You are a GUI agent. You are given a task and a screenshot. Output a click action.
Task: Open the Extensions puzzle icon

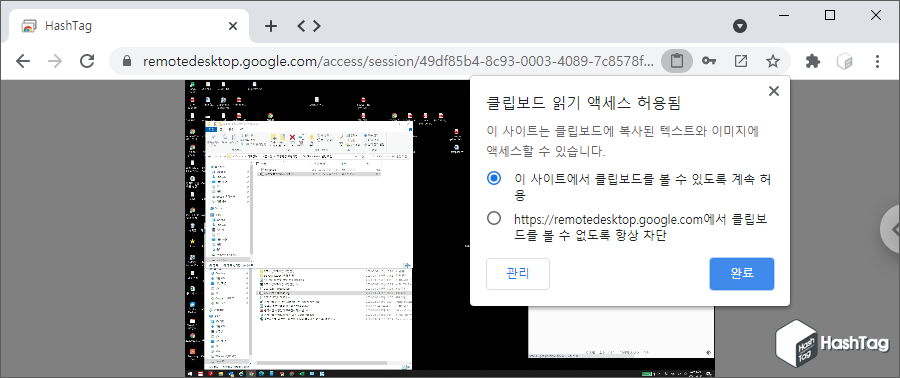click(813, 61)
